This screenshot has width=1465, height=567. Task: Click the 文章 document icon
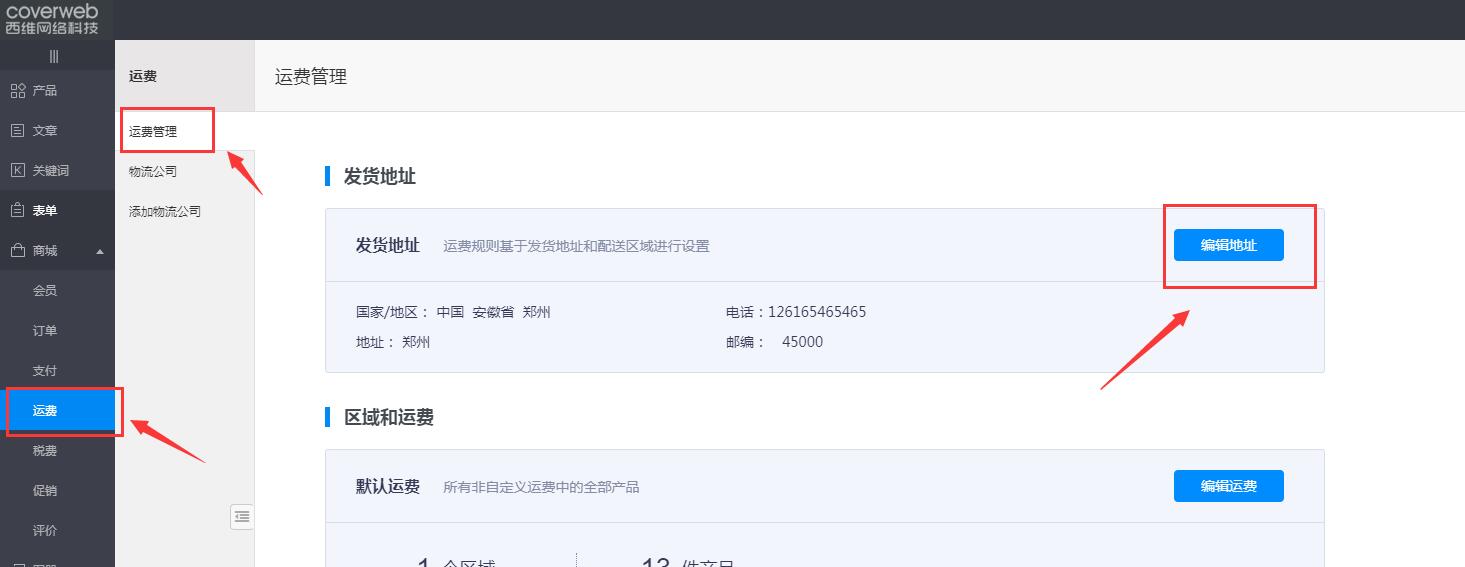coord(17,131)
